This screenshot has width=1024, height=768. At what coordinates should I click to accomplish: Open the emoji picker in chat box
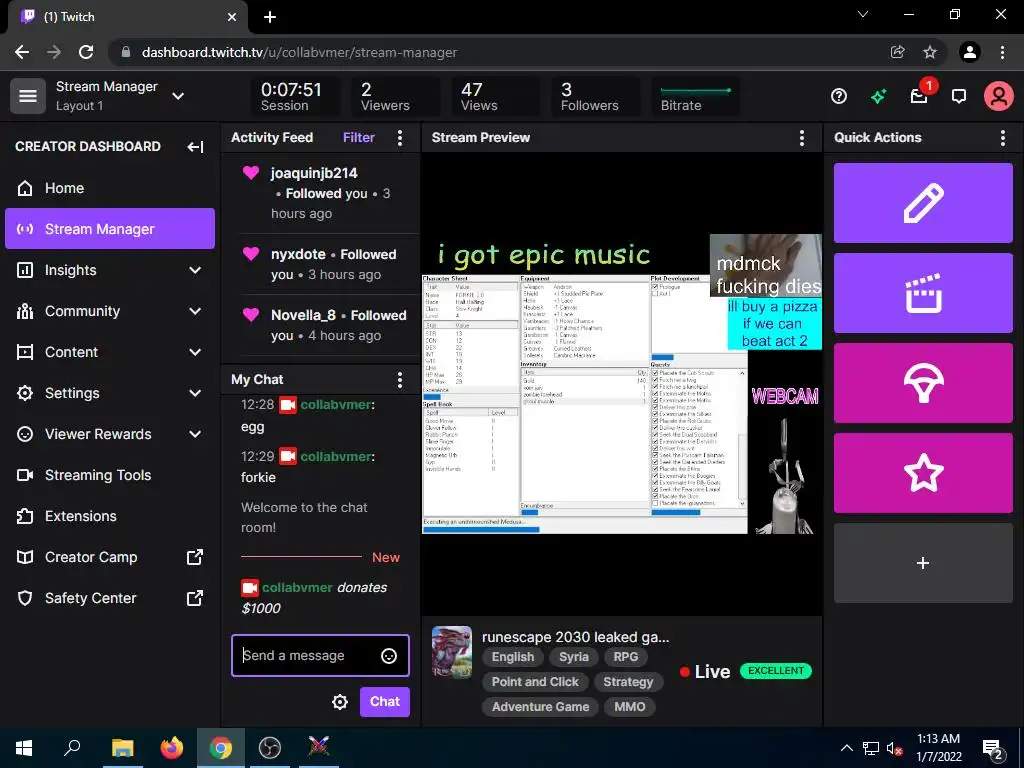point(389,656)
